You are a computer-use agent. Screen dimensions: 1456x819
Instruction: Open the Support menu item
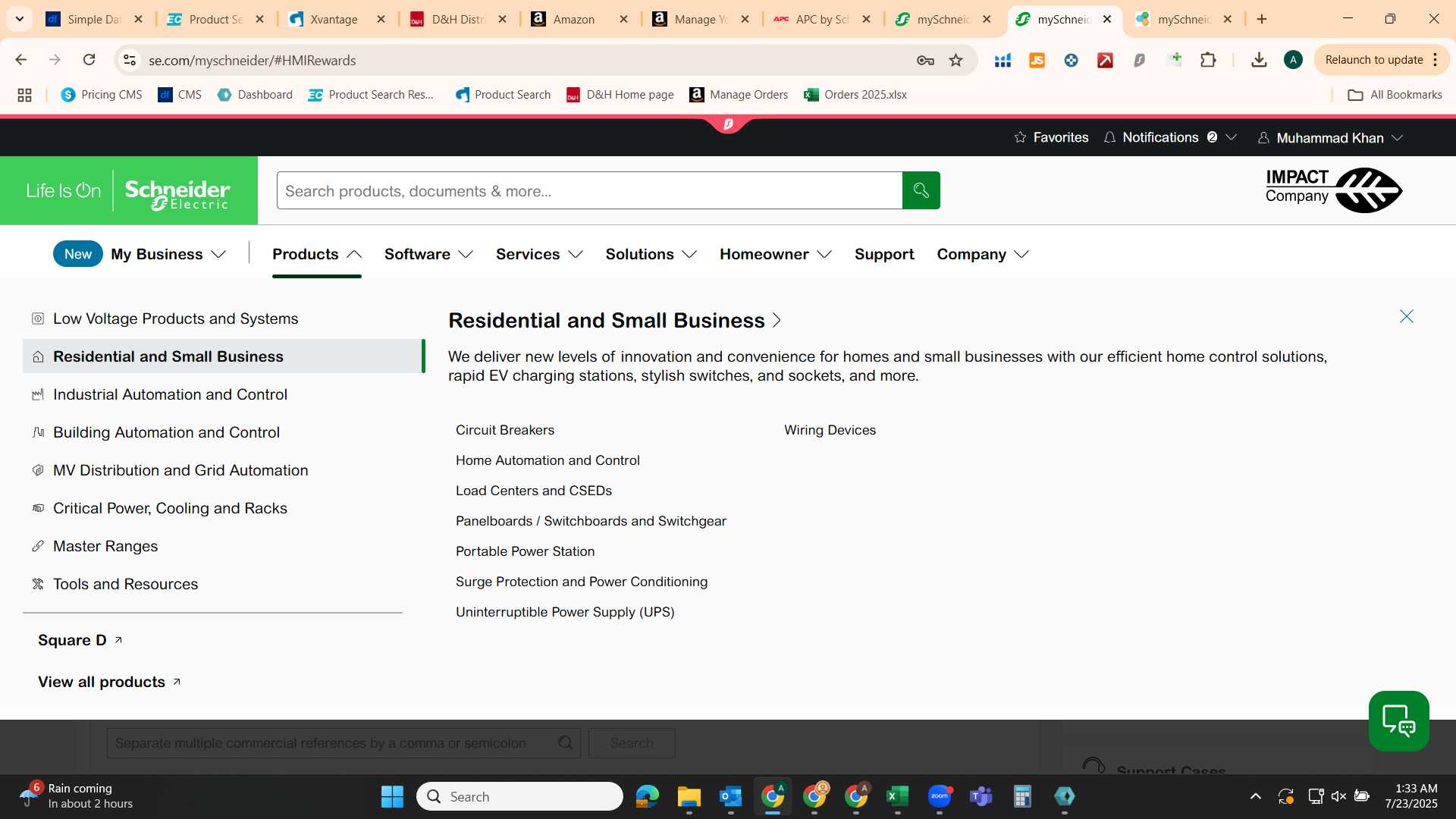pos(884,254)
